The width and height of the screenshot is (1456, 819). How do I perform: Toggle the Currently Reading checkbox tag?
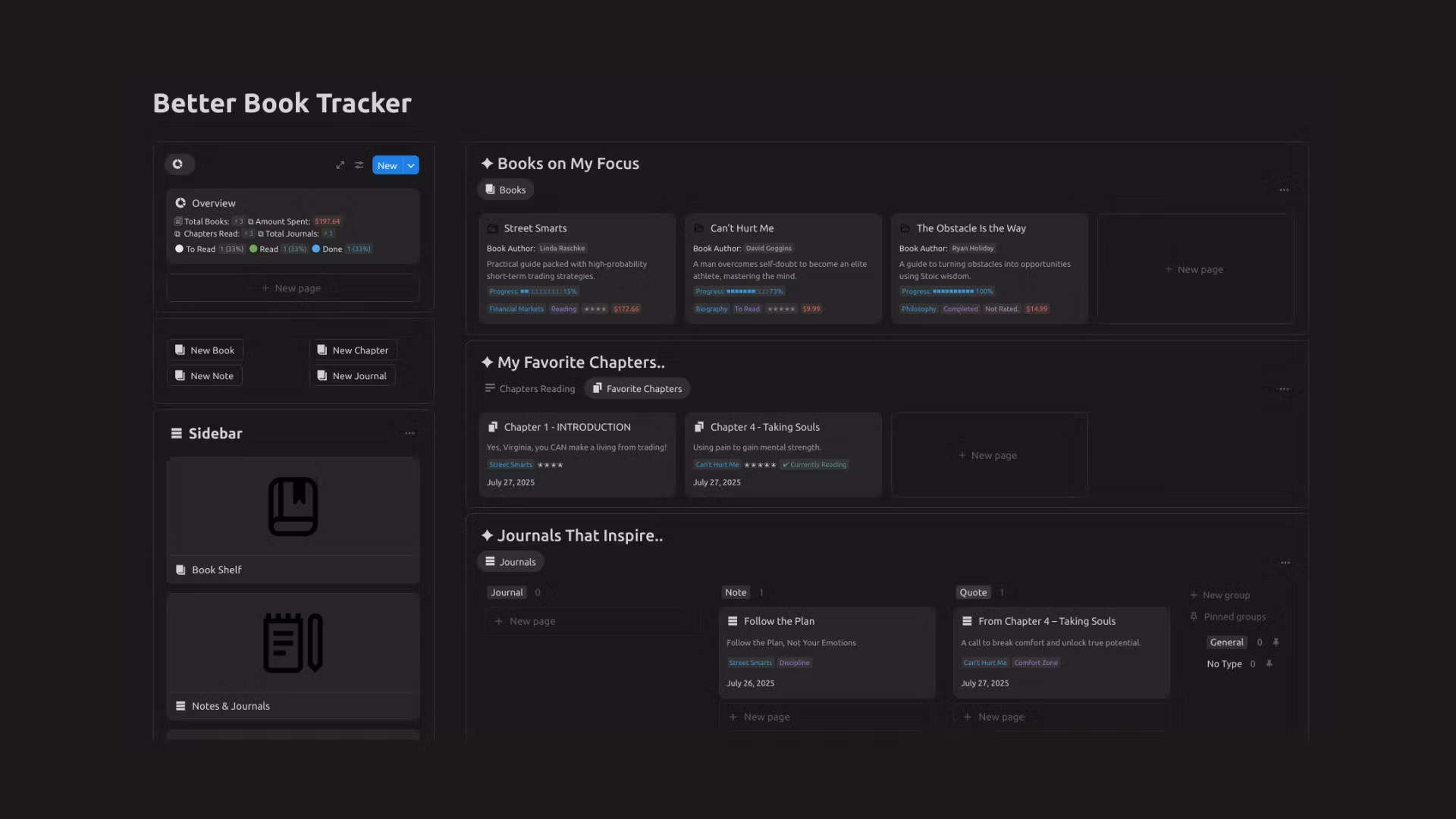coord(814,465)
